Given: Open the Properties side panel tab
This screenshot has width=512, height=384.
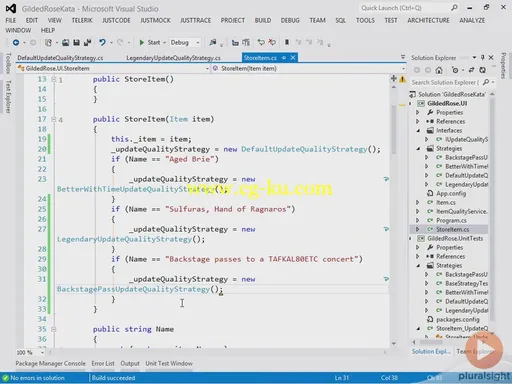Looking at the screenshot, I should pos(503,66).
